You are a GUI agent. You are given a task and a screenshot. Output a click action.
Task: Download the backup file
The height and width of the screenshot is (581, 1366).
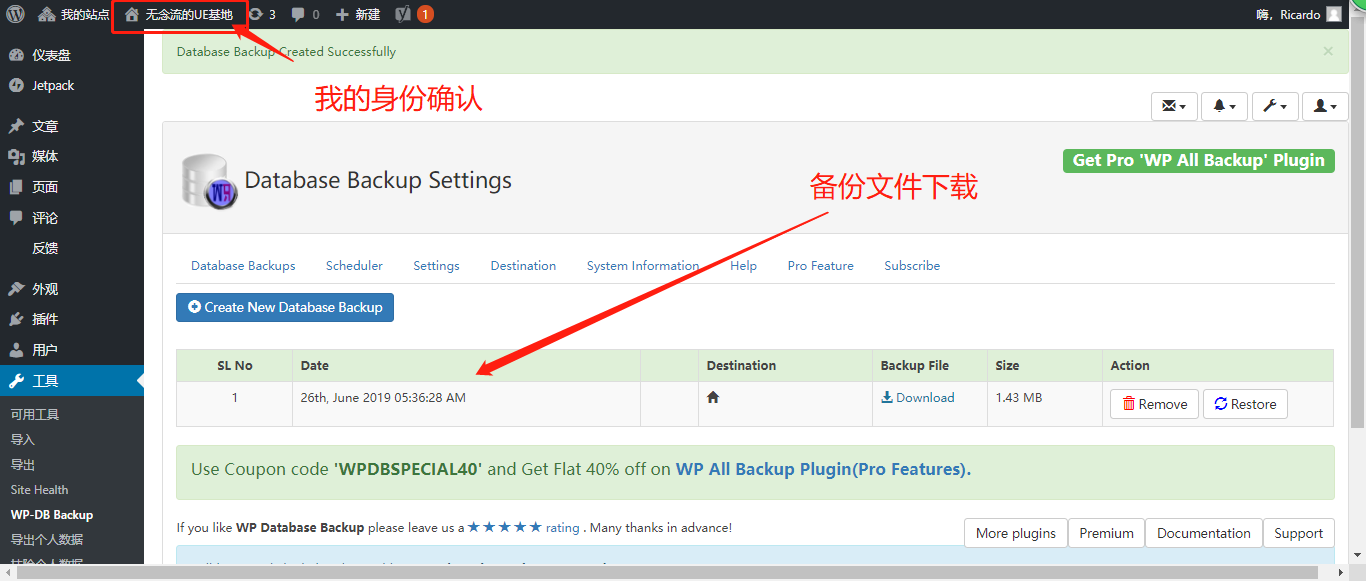(x=917, y=397)
